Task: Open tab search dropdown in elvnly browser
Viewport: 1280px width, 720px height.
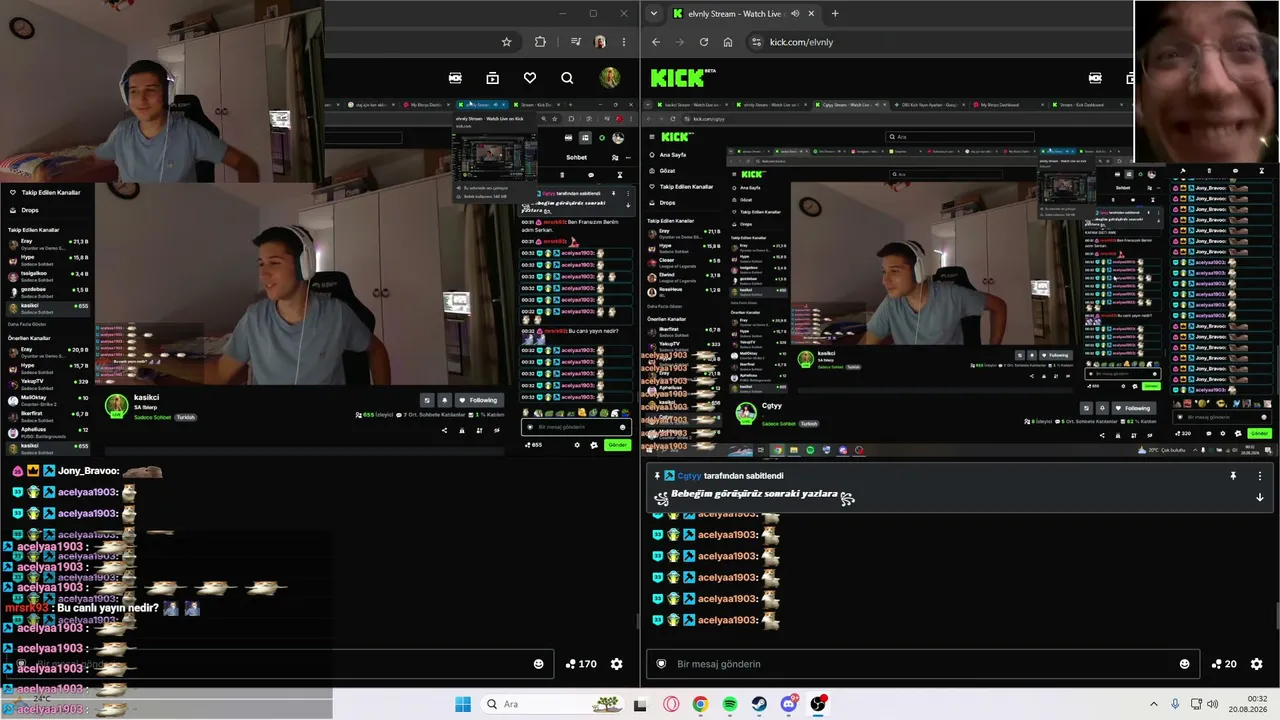Action: click(x=653, y=14)
